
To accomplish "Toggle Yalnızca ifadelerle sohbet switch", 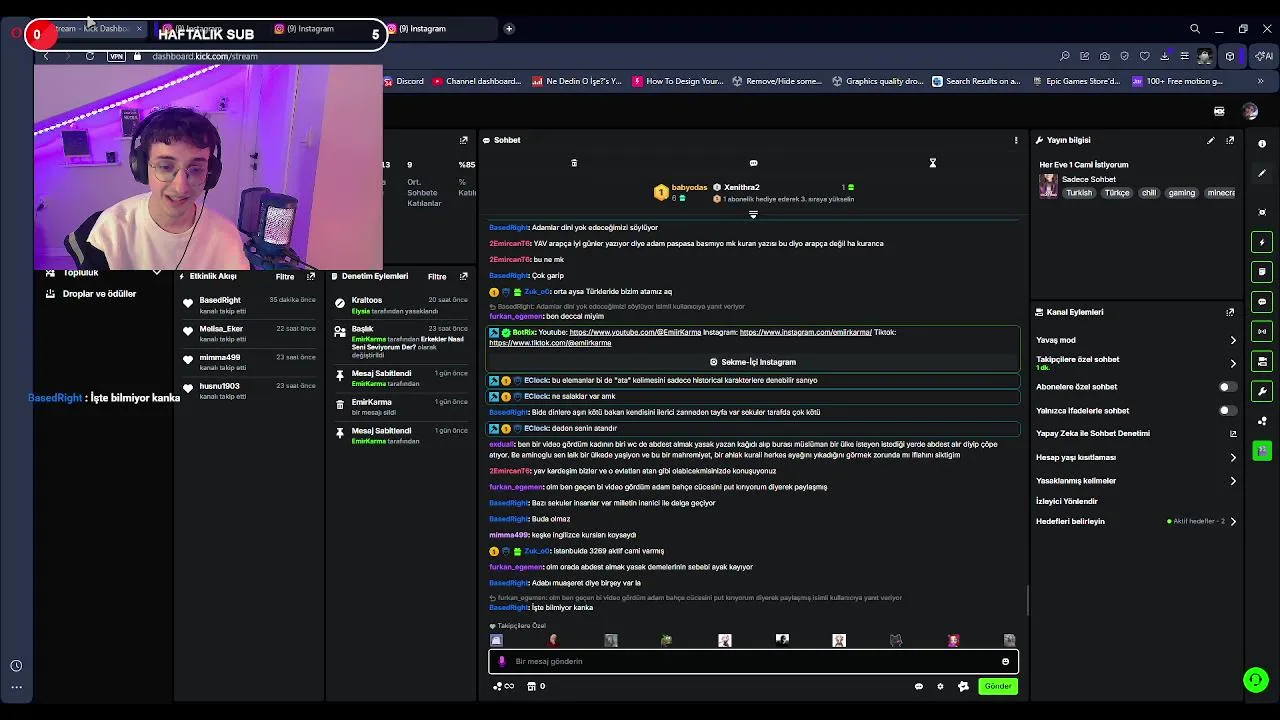I will coord(1226,410).
